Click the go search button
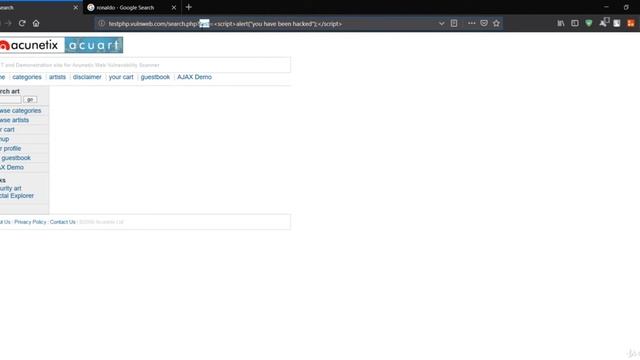 click(x=30, y=100)
